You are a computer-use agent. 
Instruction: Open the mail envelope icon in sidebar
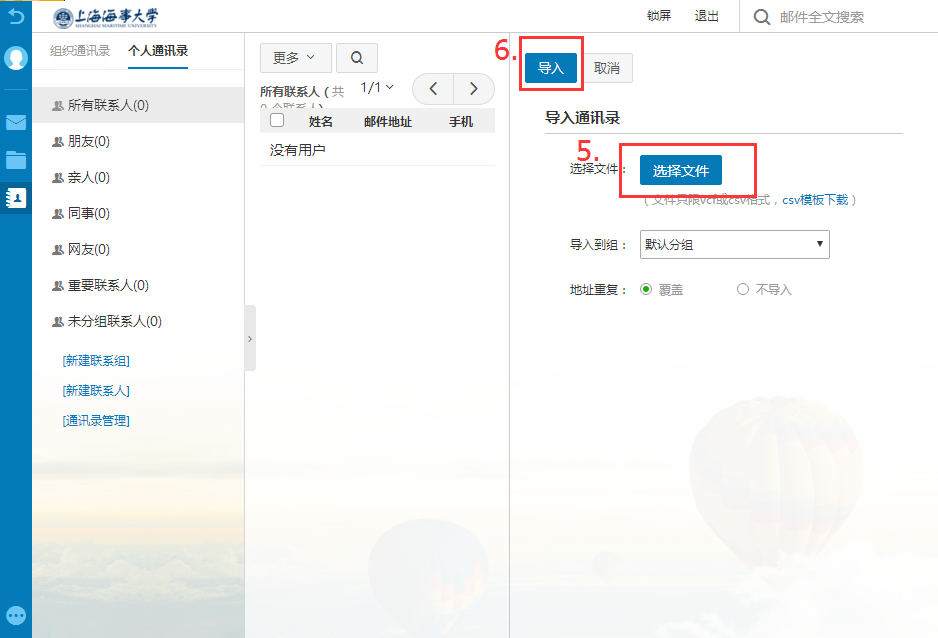tap(16, 123)
